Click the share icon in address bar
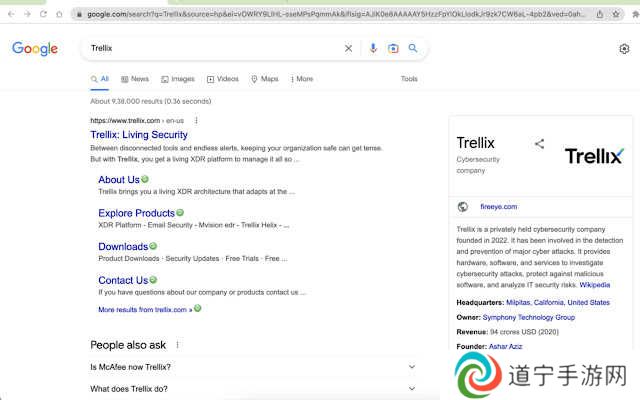This screenshot has width=640, height=400. tap(600, 14)
